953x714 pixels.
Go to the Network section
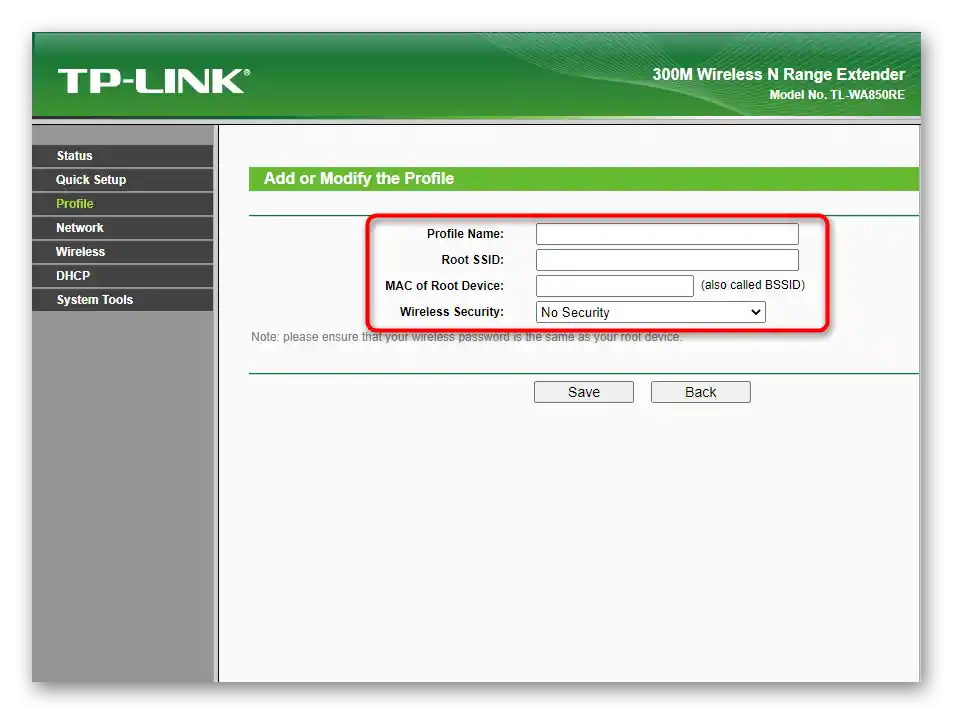[x=123, y=228]
